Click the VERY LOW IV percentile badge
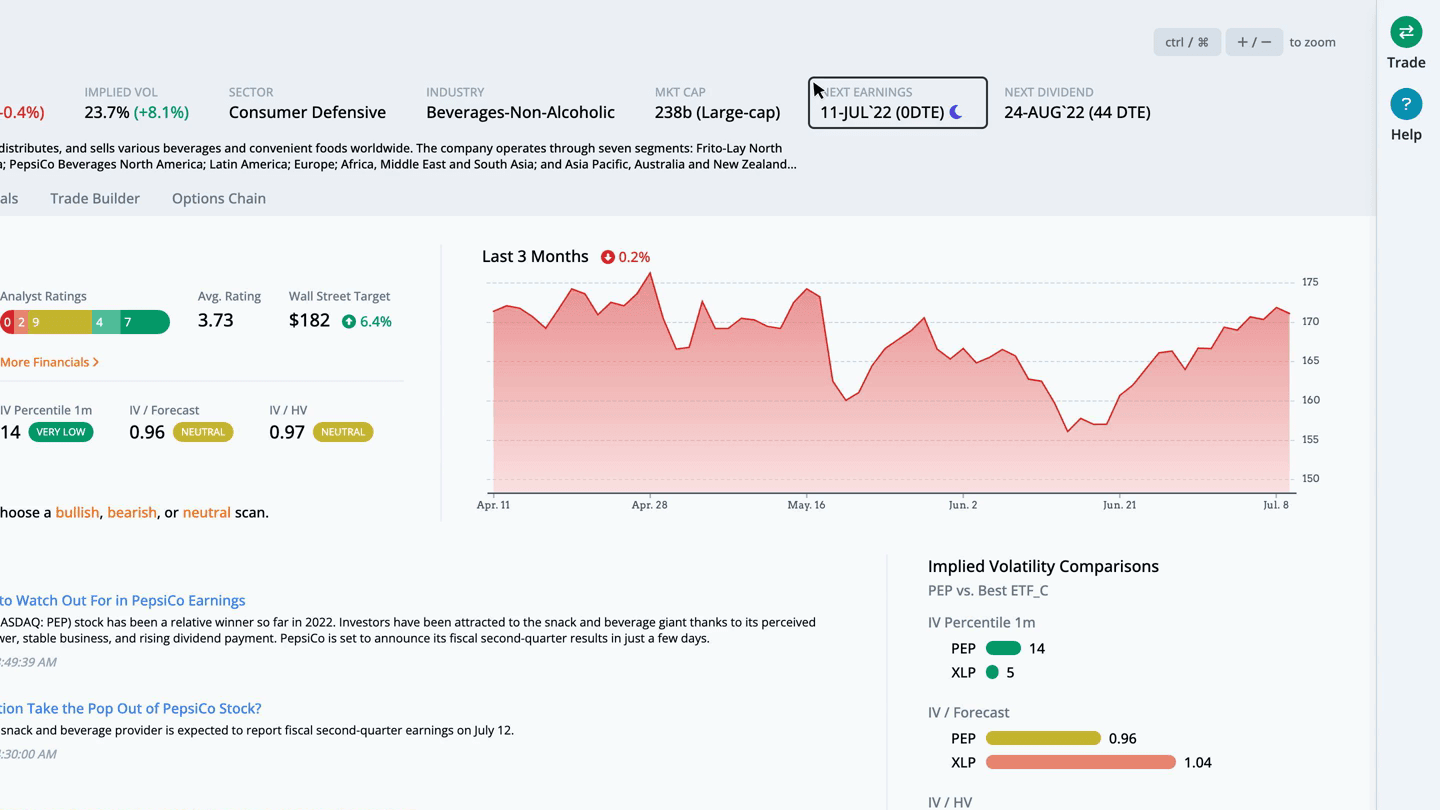Image resolution: width=1440 pixels, height=810 pixels. click(61, 432)
